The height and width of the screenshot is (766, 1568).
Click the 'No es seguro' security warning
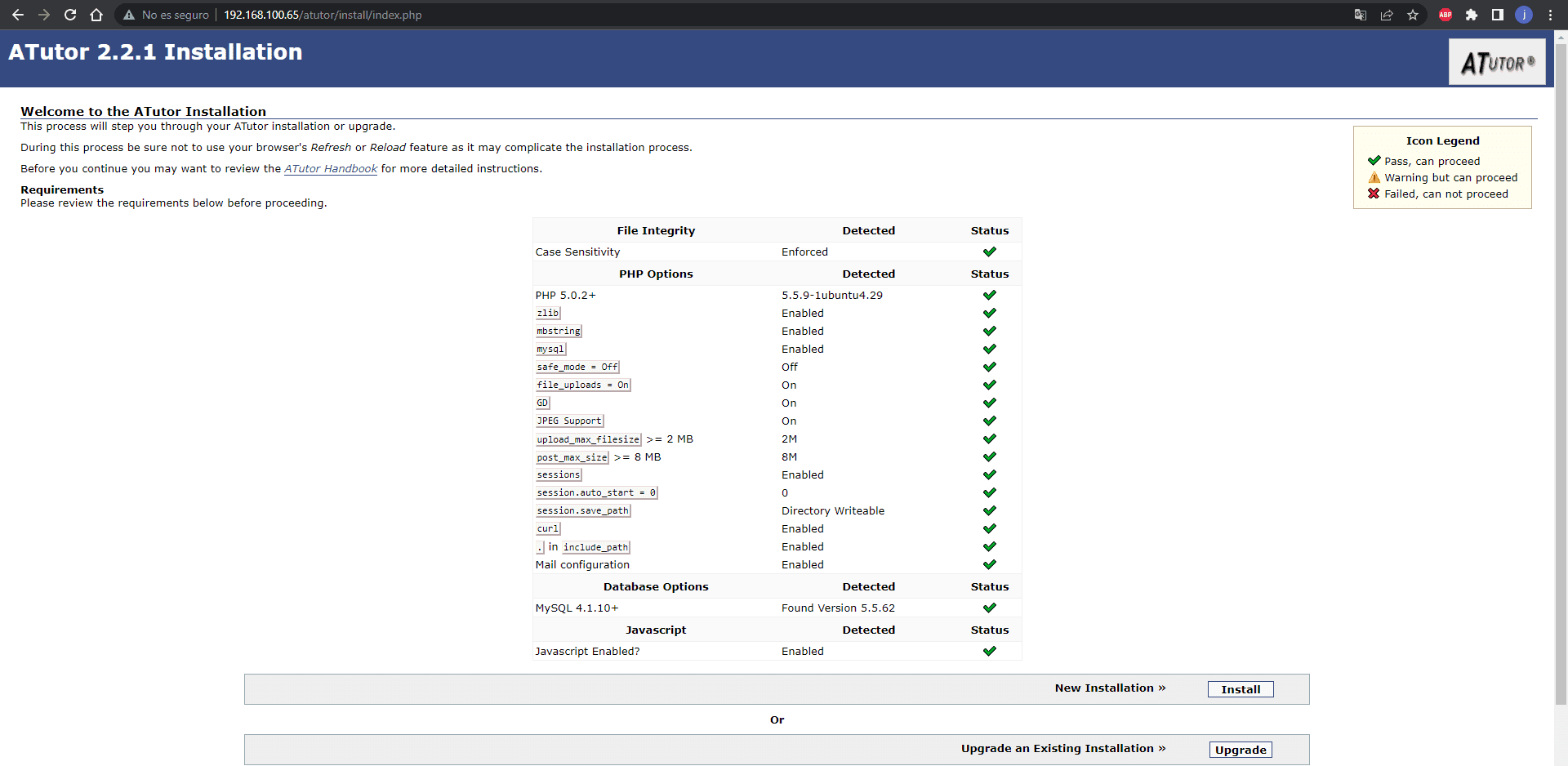coord(167,15)
